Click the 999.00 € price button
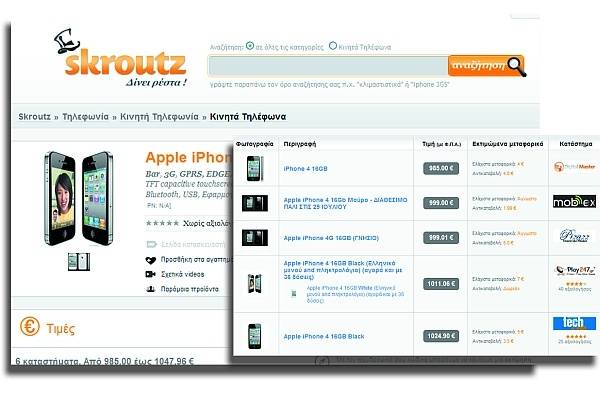Image resolution: width=600 pixels, height=398 pixels. (x=441, y=202)
